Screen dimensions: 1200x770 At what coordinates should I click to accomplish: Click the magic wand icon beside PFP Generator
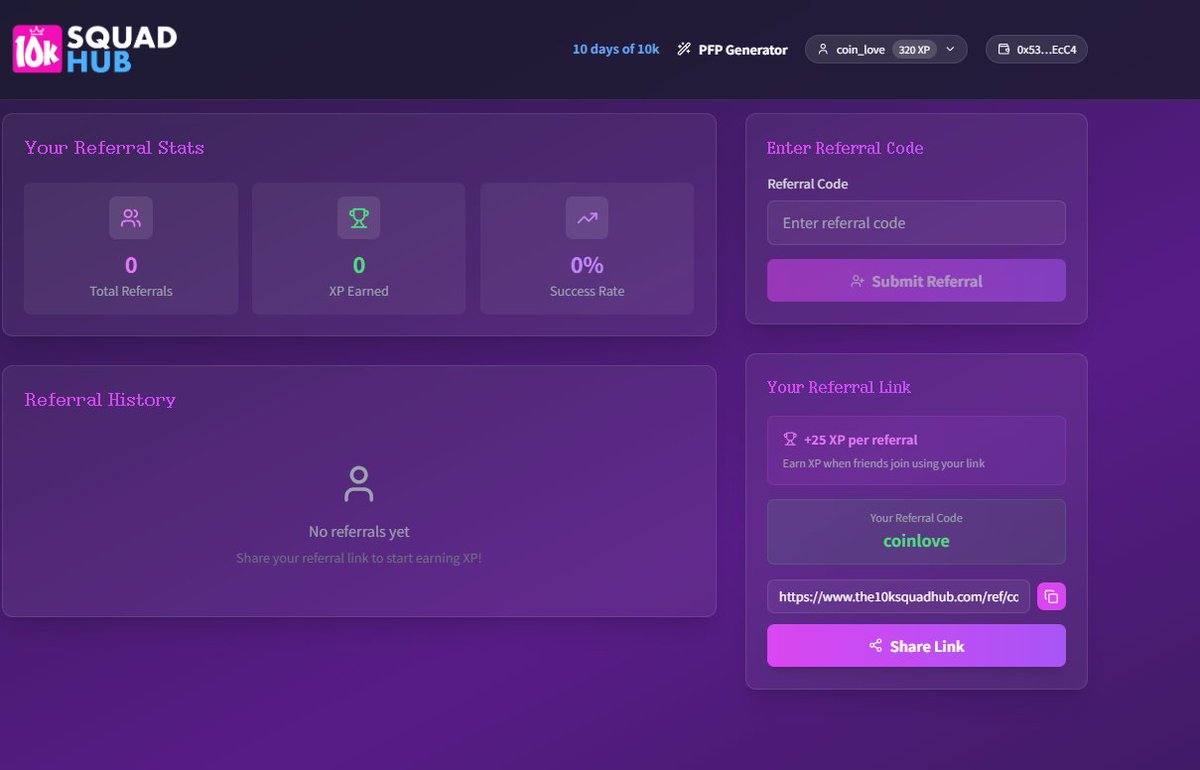pos(684,49)
